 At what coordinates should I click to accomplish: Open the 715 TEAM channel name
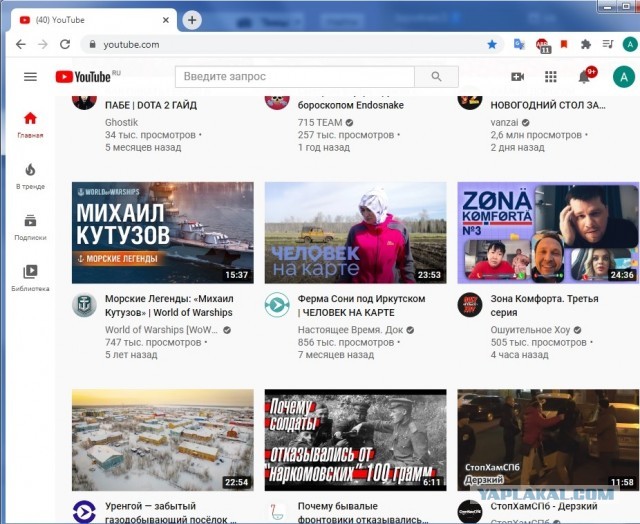(x=320, y=122)
